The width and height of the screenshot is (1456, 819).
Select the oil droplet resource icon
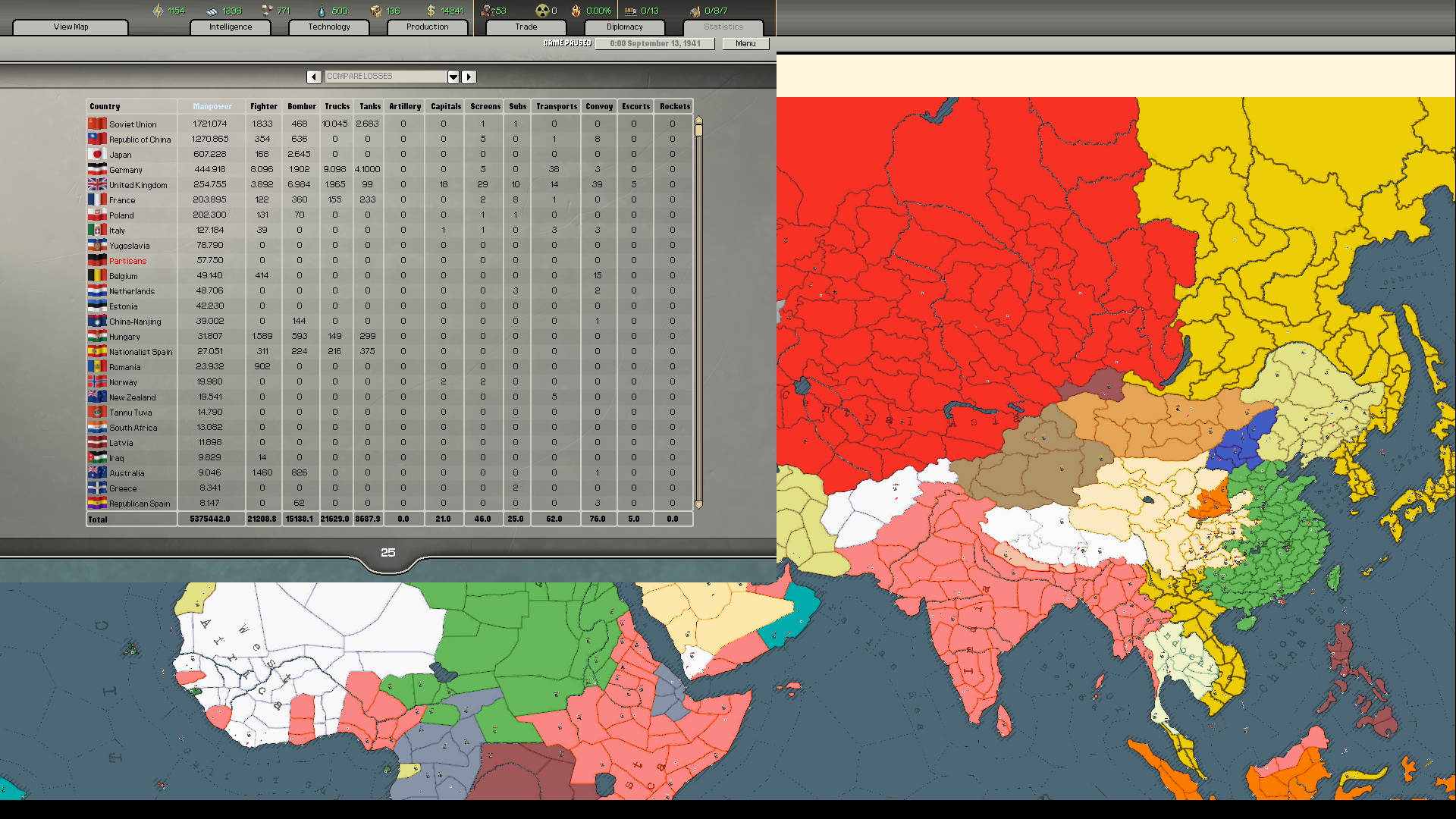coord(322,11)
